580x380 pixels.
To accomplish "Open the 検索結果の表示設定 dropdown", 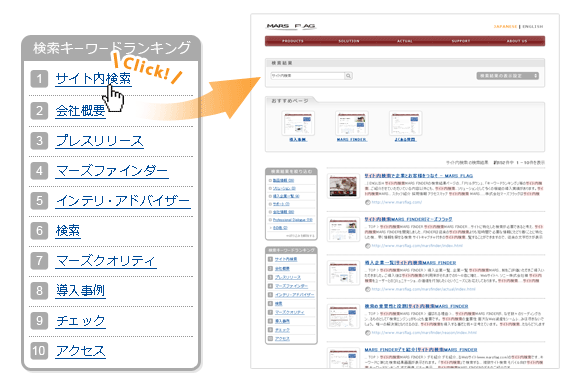I will [x=508, y=76].
